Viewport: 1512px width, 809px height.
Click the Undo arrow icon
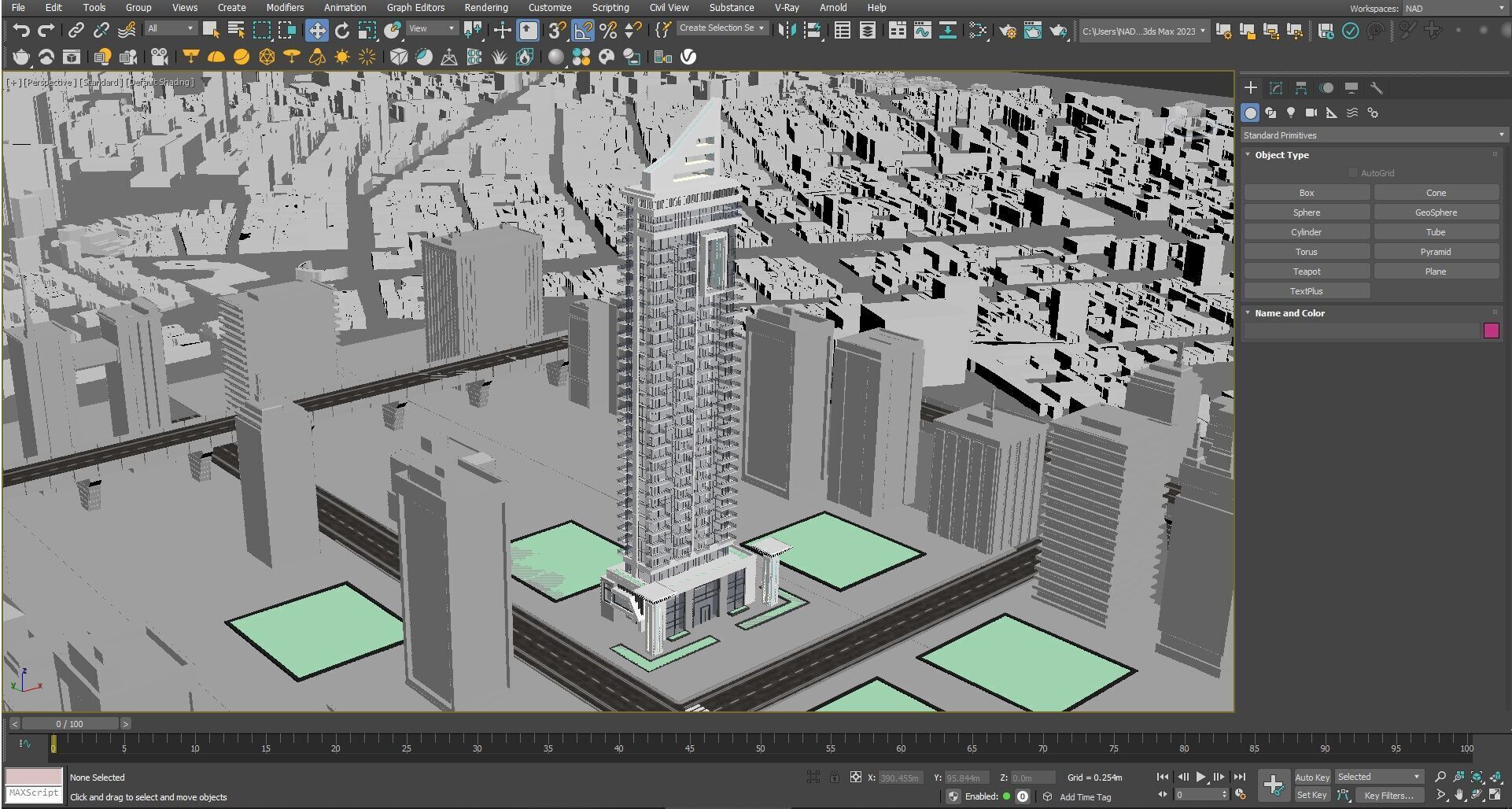pyautogui.click(x=21, y=31)
